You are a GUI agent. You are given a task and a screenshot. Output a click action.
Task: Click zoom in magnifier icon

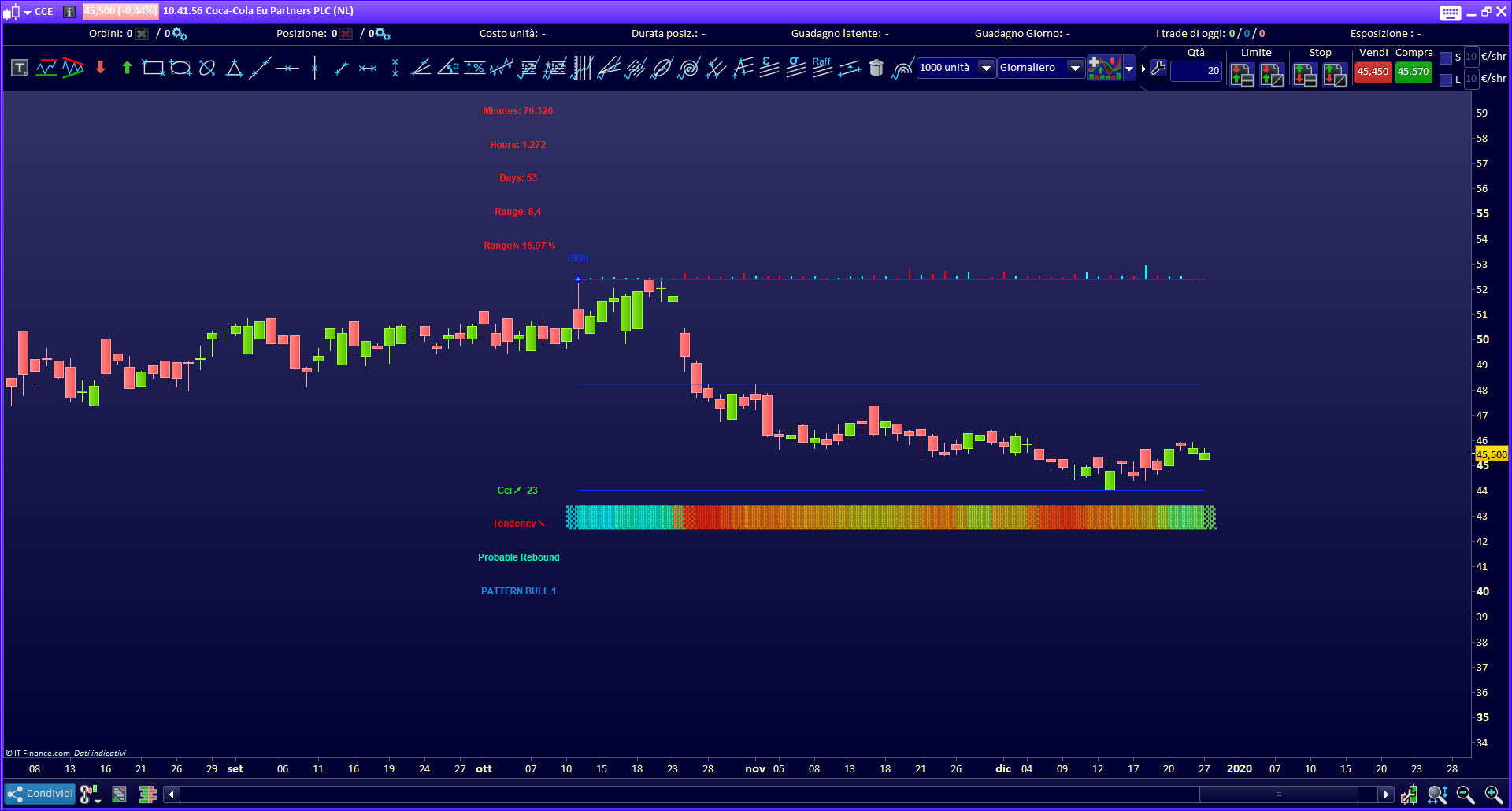[1492, 794]
